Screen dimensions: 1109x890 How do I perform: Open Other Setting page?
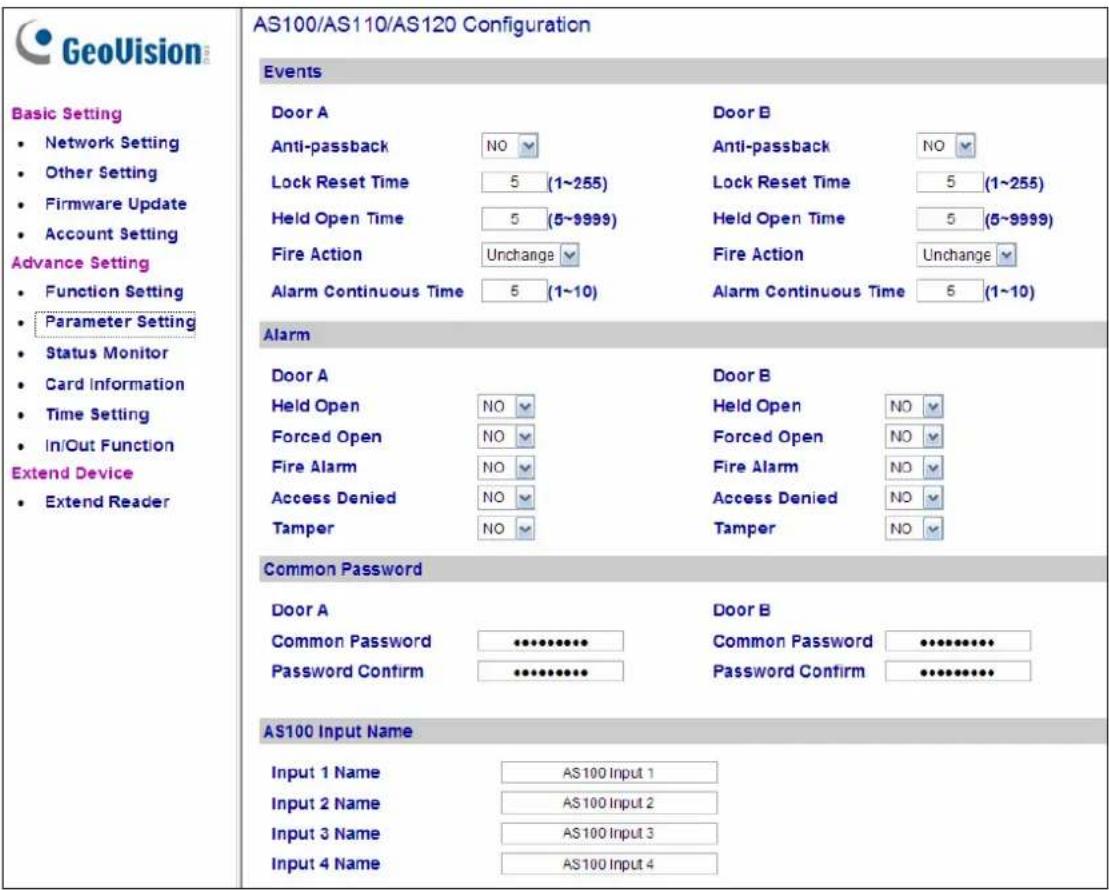101,173
